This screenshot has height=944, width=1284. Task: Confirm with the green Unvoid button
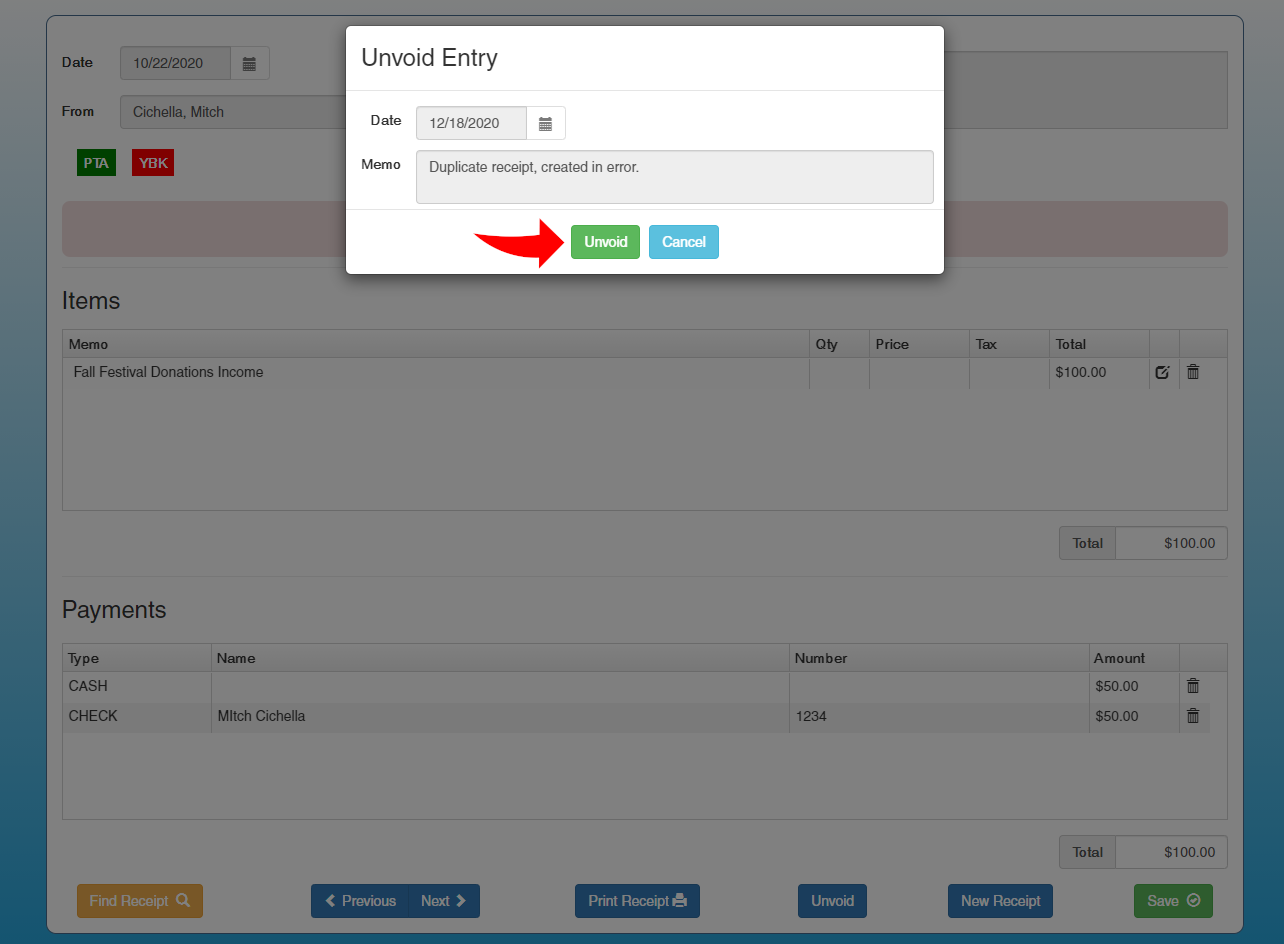pyautogui.click(x=605, y=242)
